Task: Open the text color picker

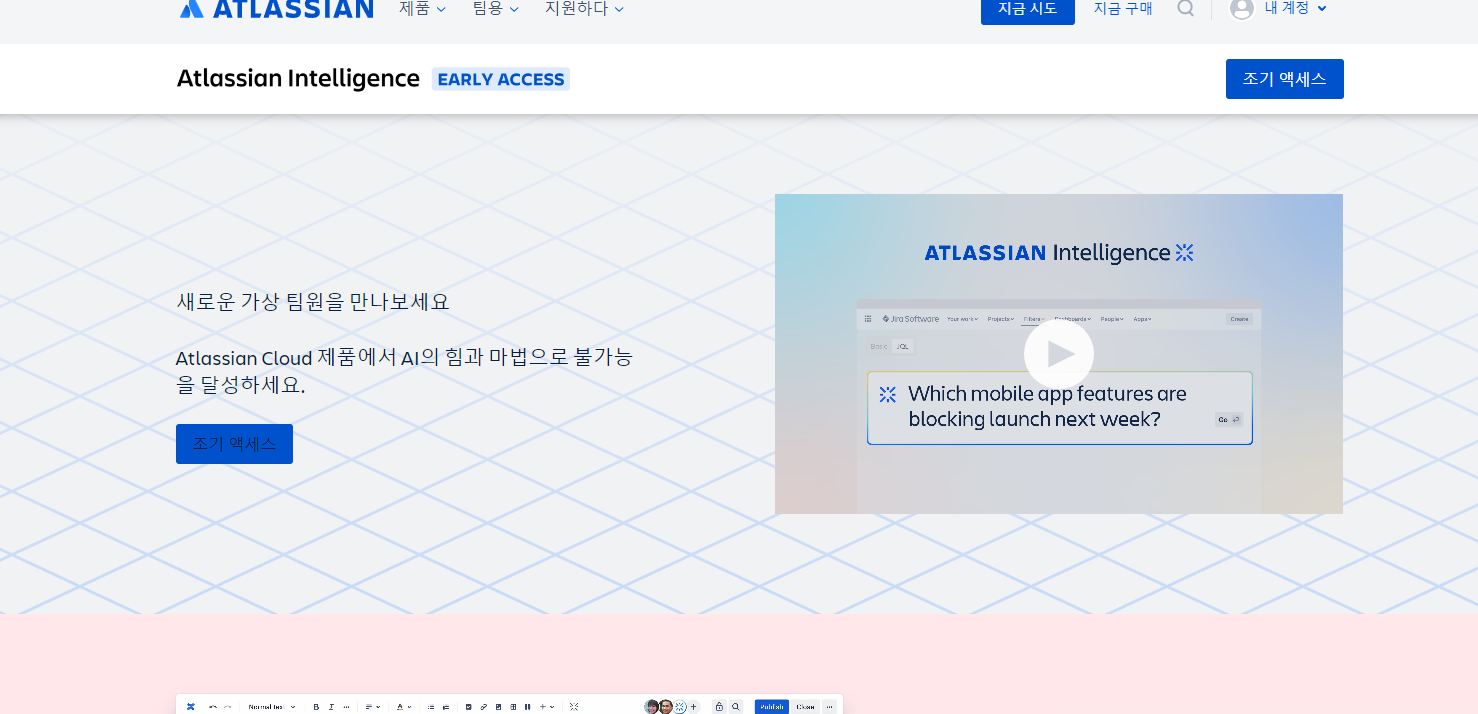Action: (x=403, y=707)
